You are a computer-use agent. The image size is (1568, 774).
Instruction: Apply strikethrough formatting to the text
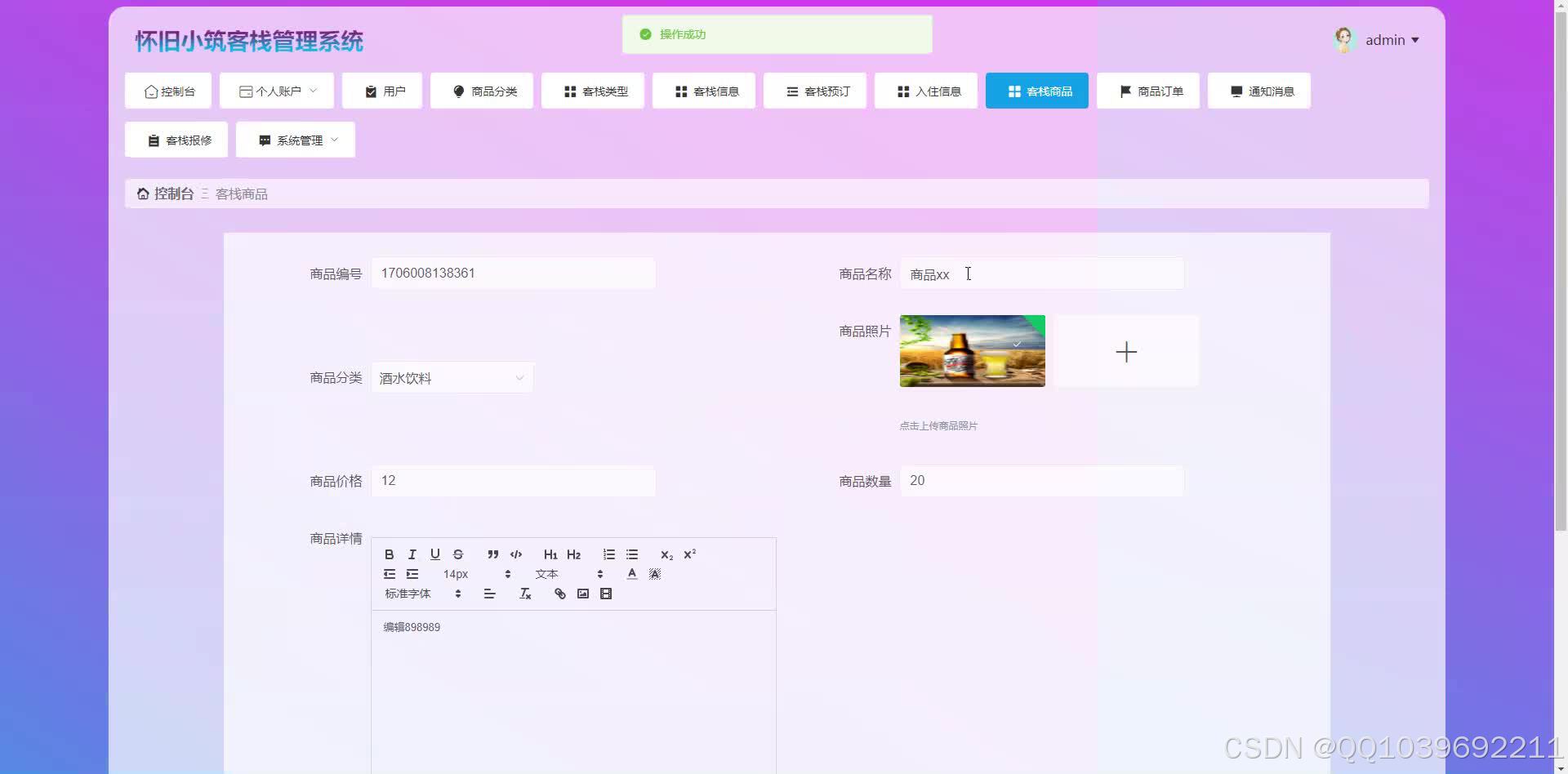tap(458, 554)
